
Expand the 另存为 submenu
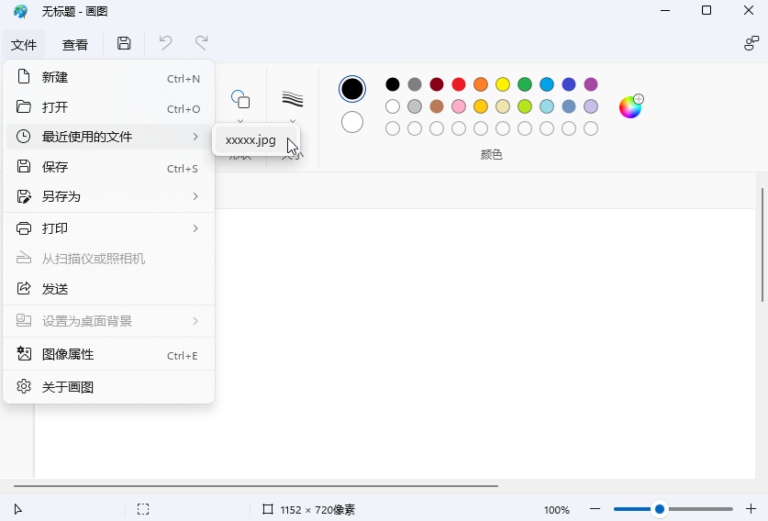coord(108,197)
